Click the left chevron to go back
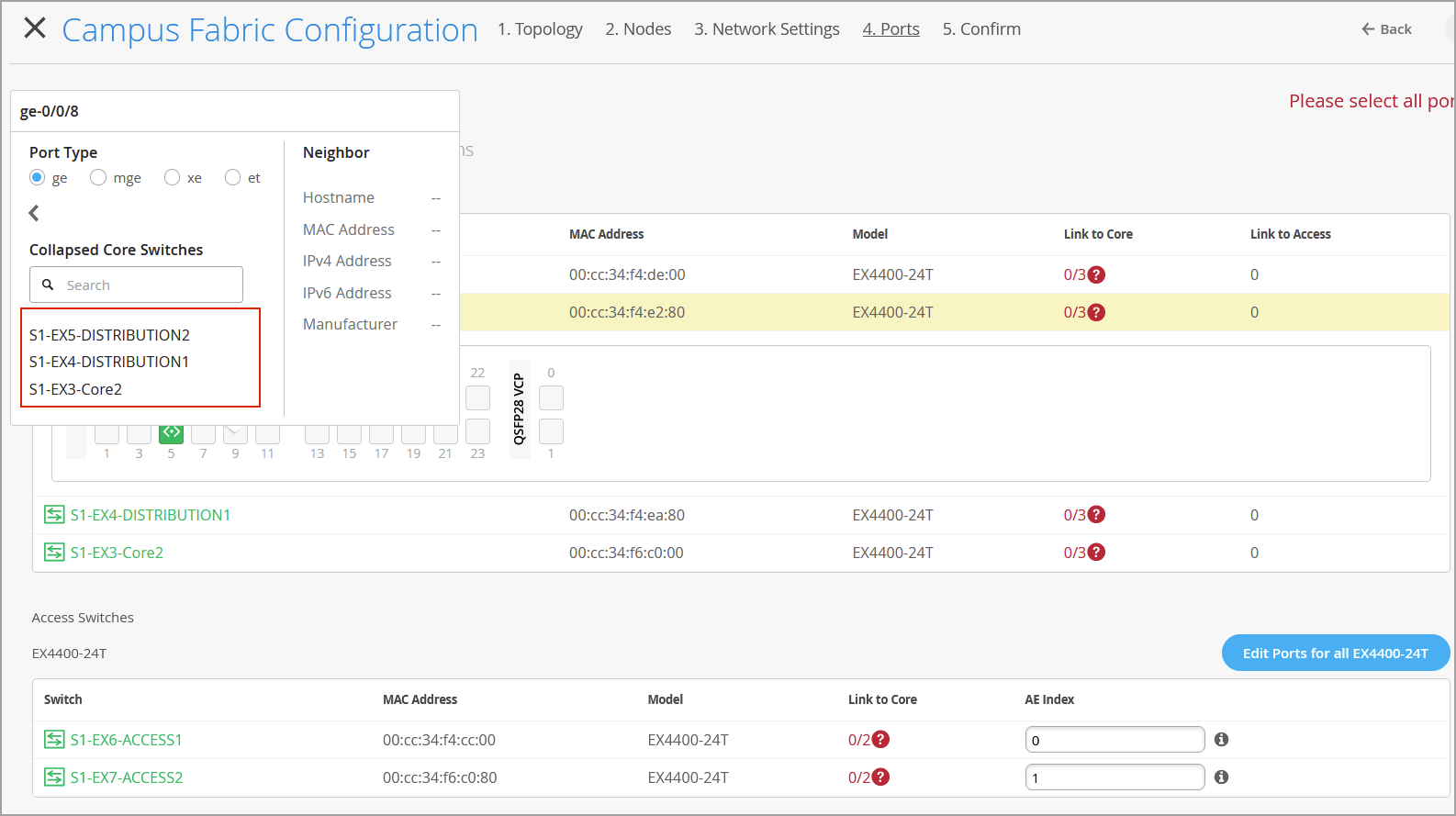 coord(34,213)
